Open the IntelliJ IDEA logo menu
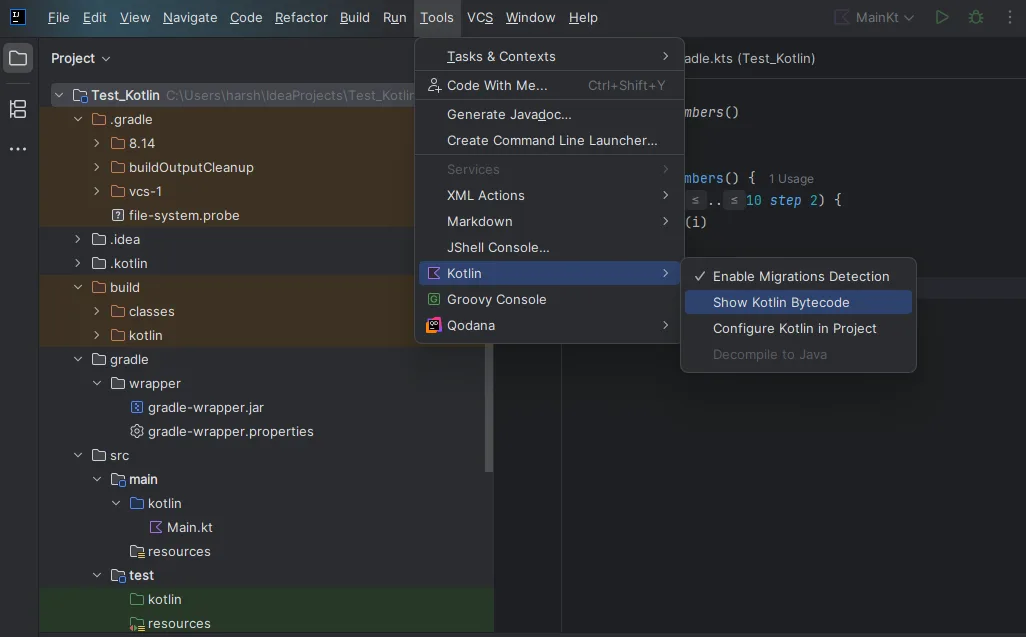This screenshot has width=1026, height=637. pos(18,17)
